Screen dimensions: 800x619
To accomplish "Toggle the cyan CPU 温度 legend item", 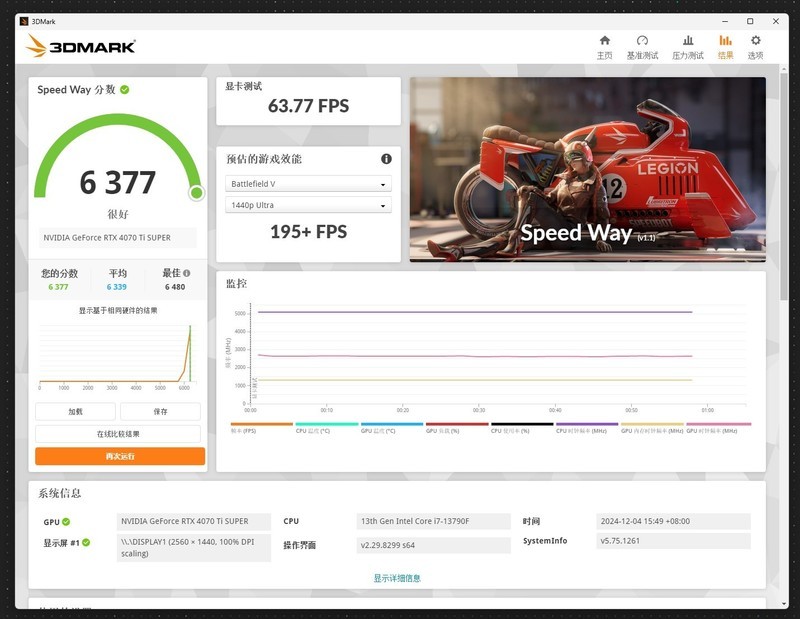I will [x=327, y=428].
